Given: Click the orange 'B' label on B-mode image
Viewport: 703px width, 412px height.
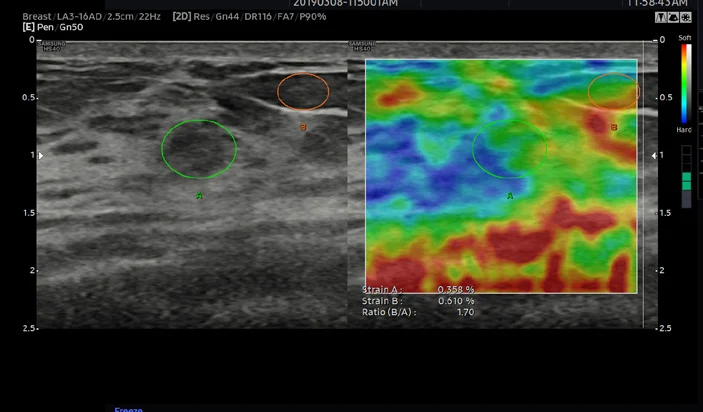Looking at the screenshot, I should (x=304, y=127).
